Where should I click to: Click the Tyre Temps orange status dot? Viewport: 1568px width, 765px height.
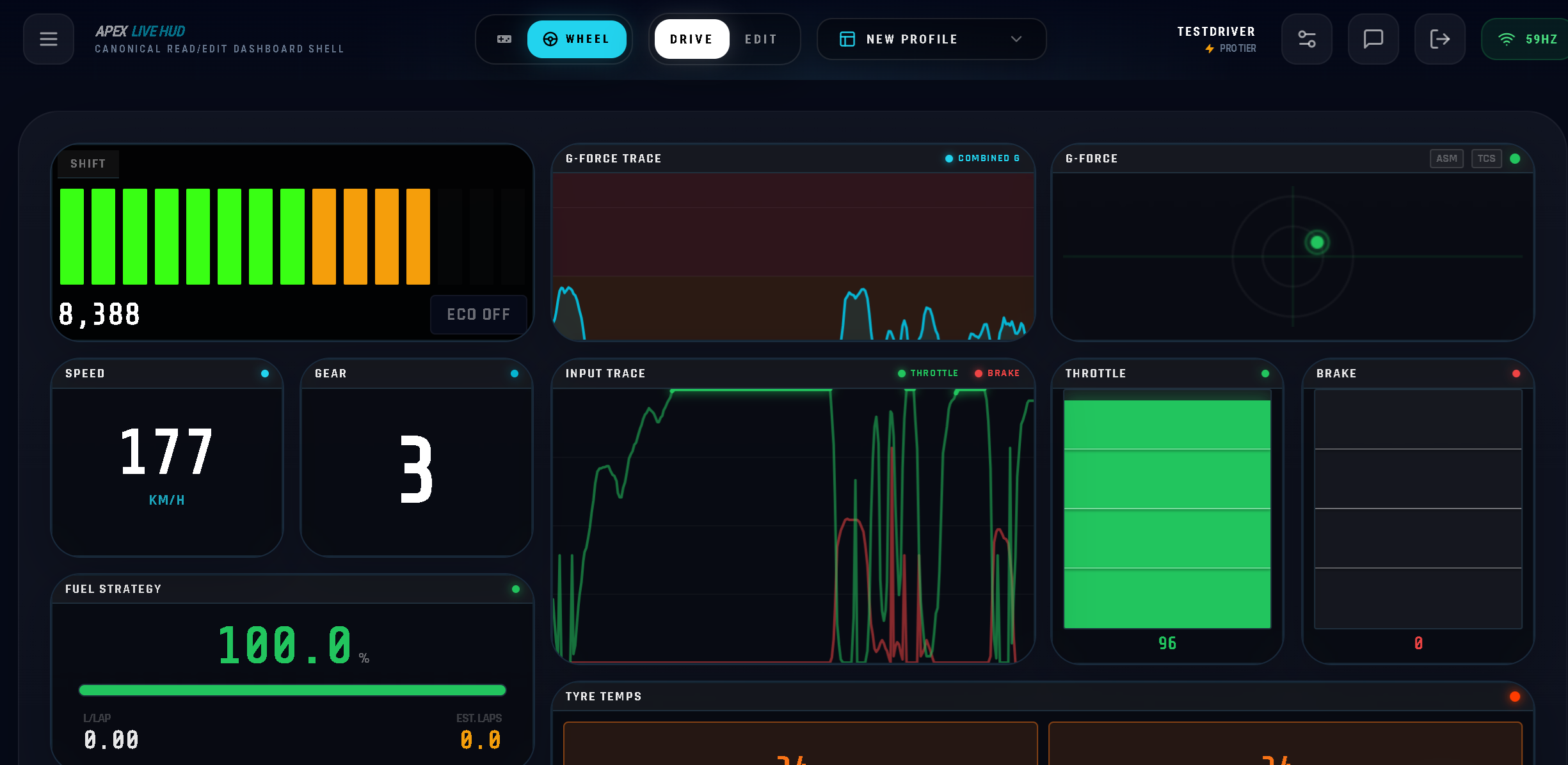coord(1515,697)
